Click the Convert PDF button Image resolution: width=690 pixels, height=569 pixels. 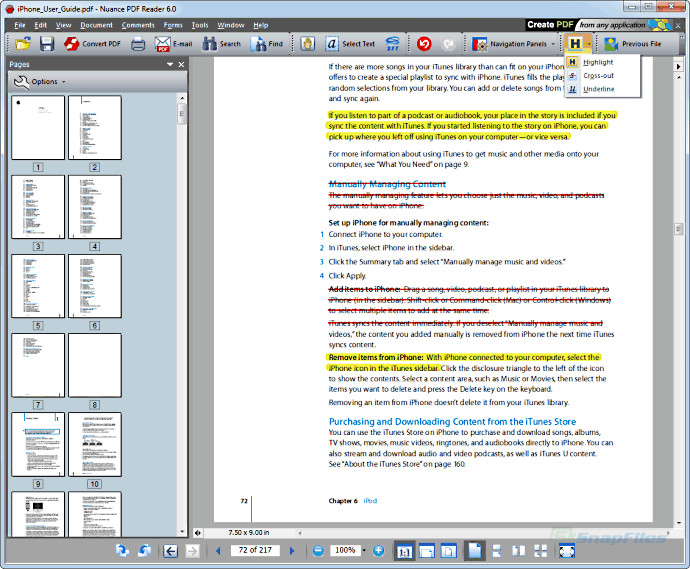pyautogui.click(x=92, y=44)
